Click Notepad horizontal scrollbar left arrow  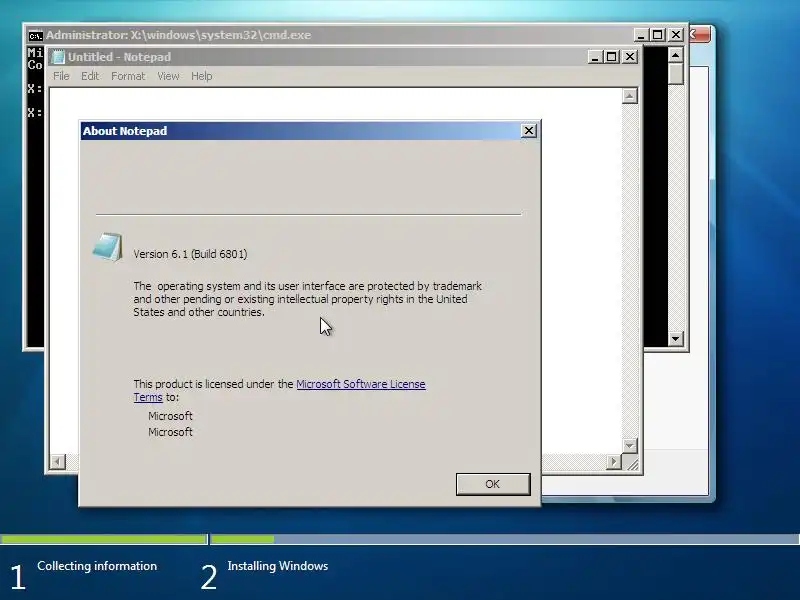(x=58, y=462)
